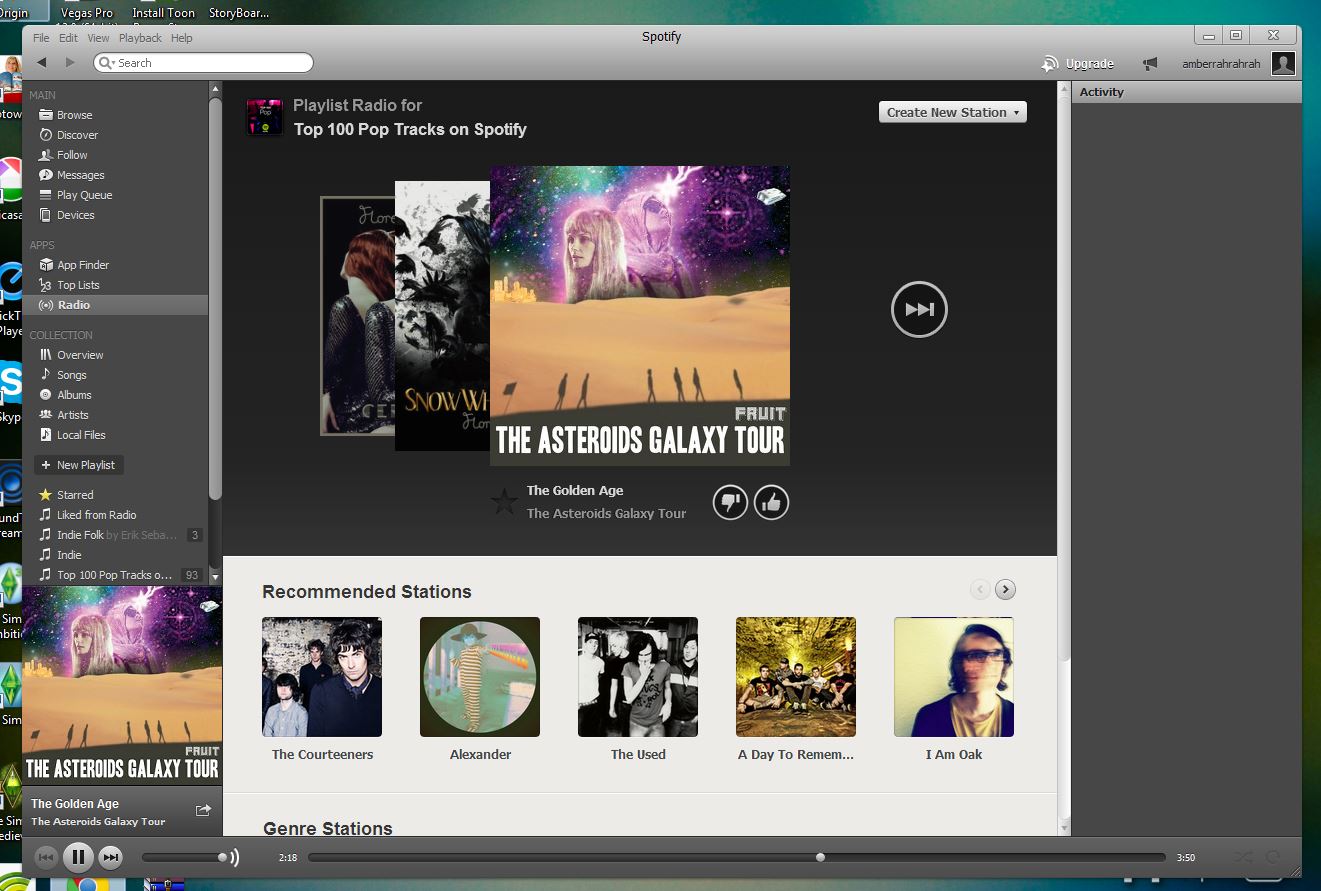The height and width of the screenshot is (891, 1321).
Task: Adjust the volume slider
Action: 185,857
